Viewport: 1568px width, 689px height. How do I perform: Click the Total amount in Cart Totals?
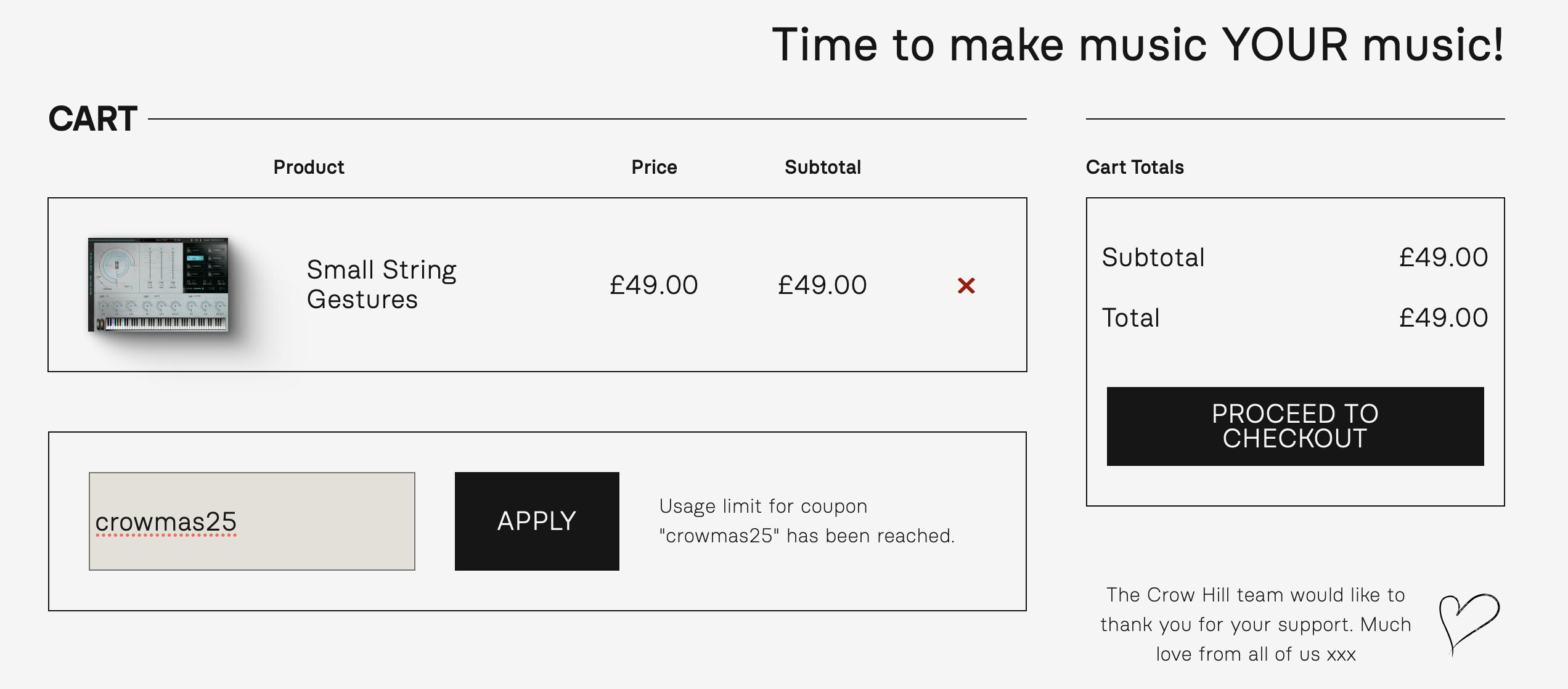1443,317
